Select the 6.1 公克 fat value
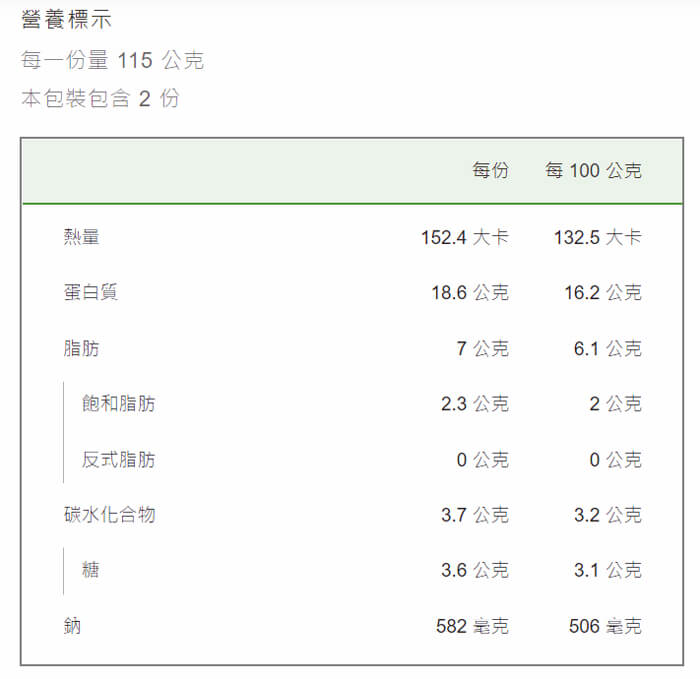The width and height of the screenshot is (700, 679). coord(608,348)
